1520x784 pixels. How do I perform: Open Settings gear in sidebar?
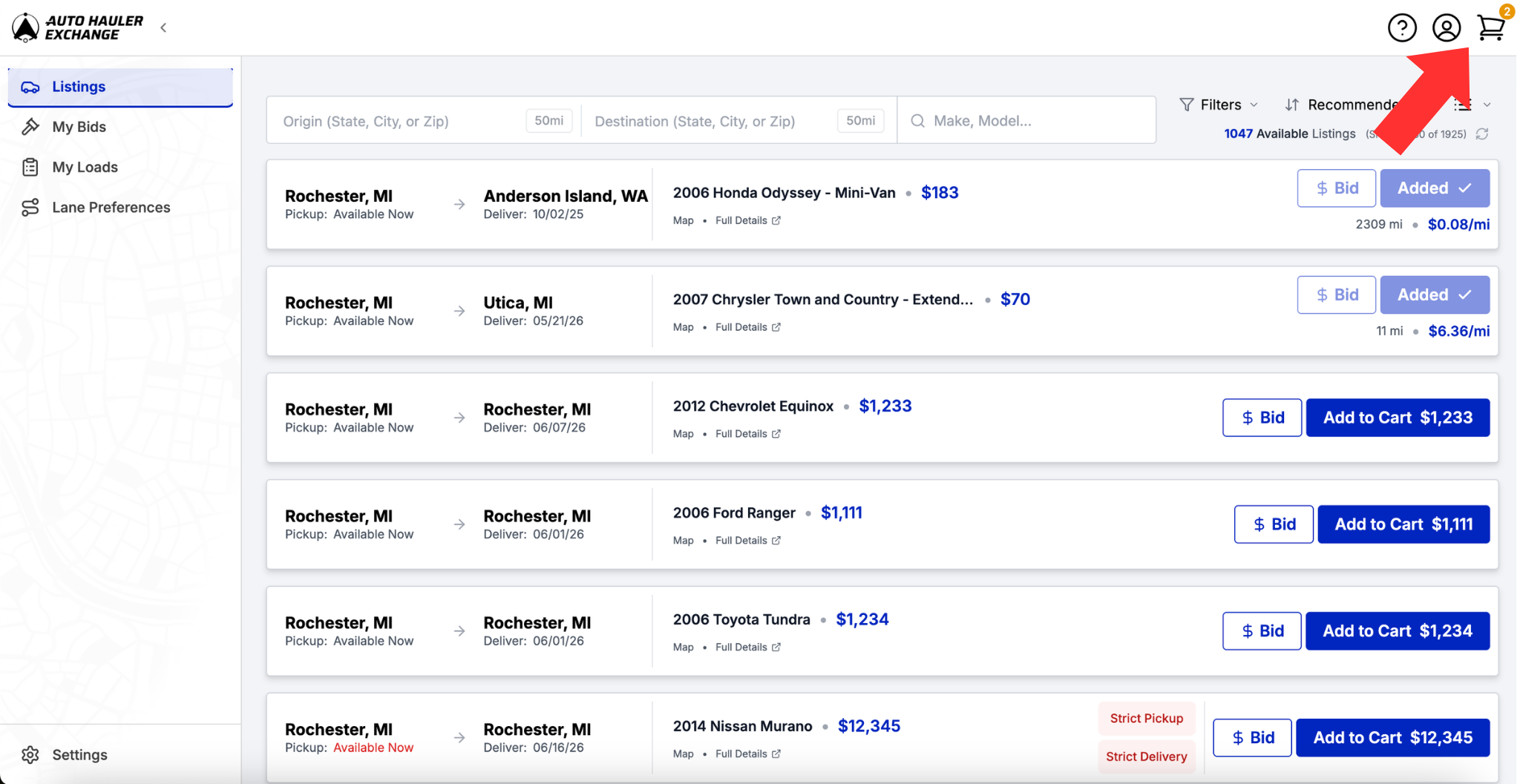click(30, 754)
